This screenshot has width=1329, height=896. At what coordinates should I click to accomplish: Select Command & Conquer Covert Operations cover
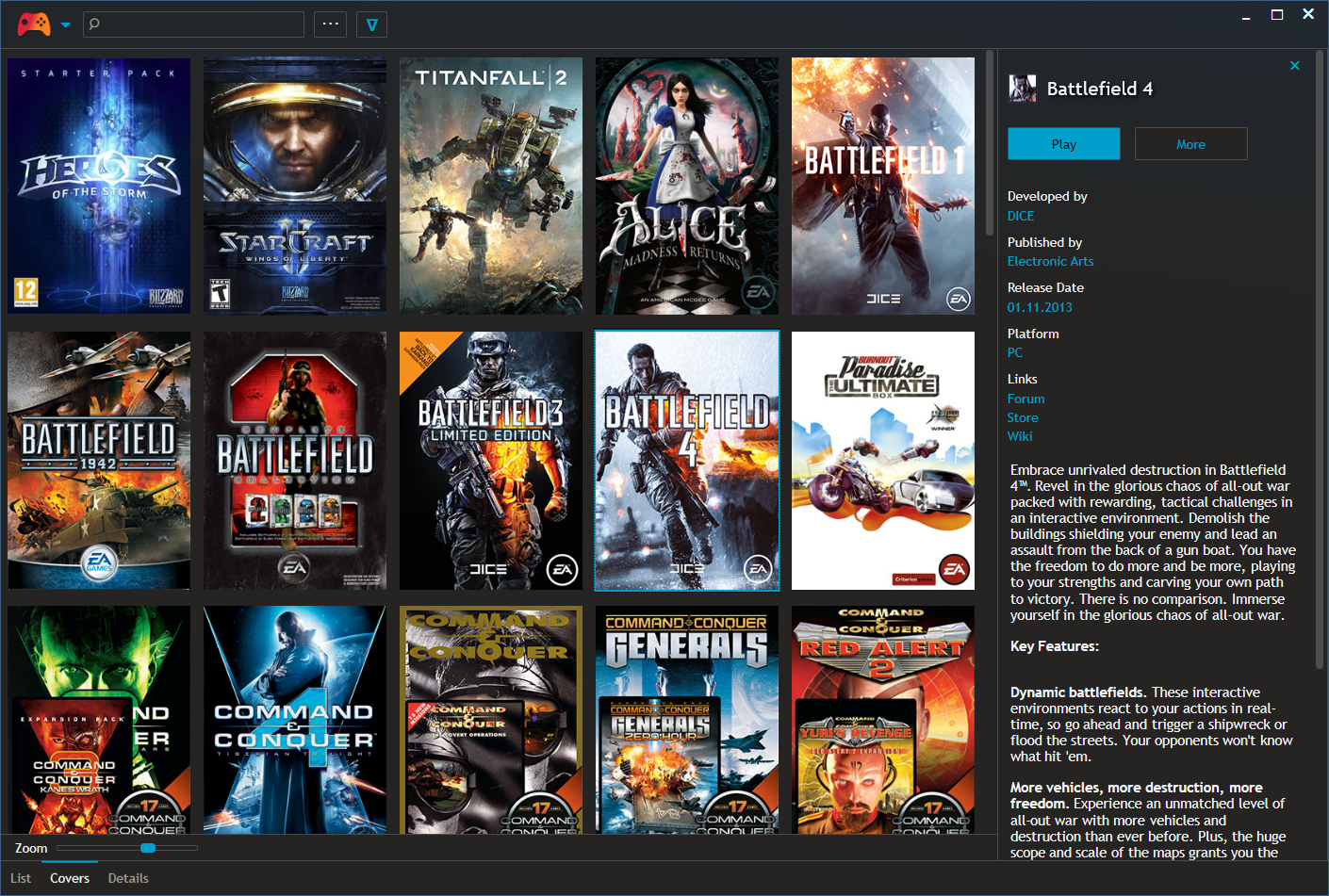(491, 720)
